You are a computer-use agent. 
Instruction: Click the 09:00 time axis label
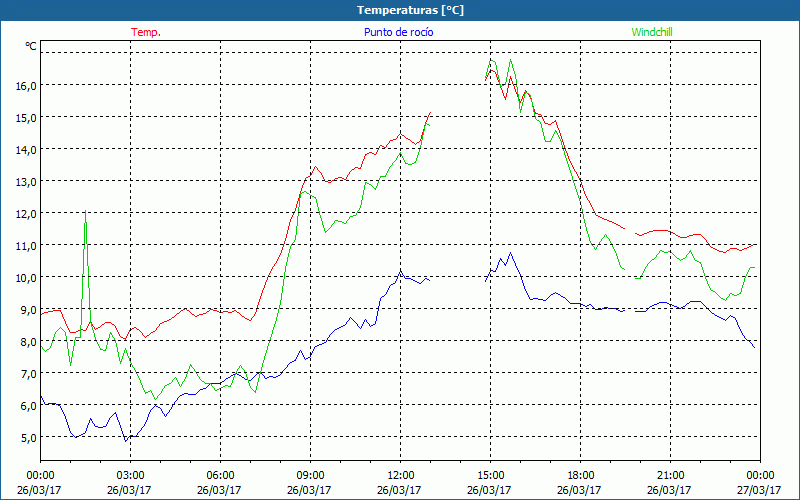coord(310,476)
